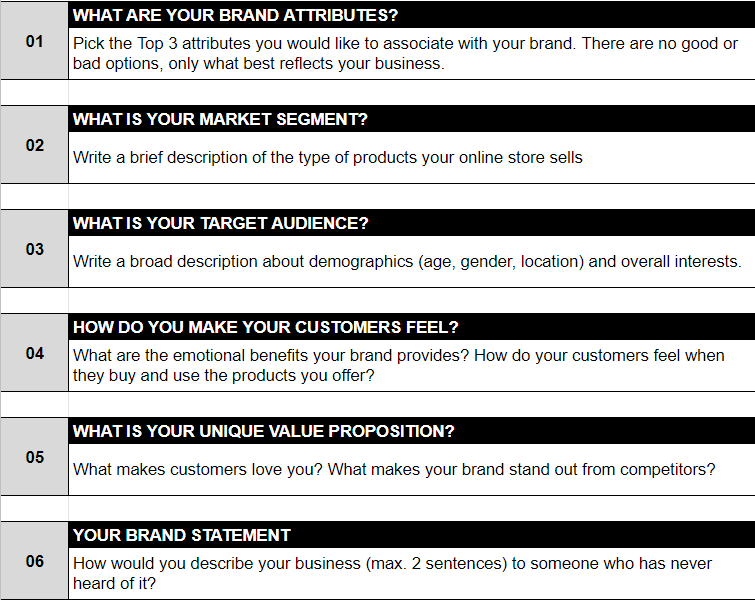Image resolution: width=755 pixels, height=600 pixels.
Task: Select the 04 number cell
Action: [x=34, y=352]
